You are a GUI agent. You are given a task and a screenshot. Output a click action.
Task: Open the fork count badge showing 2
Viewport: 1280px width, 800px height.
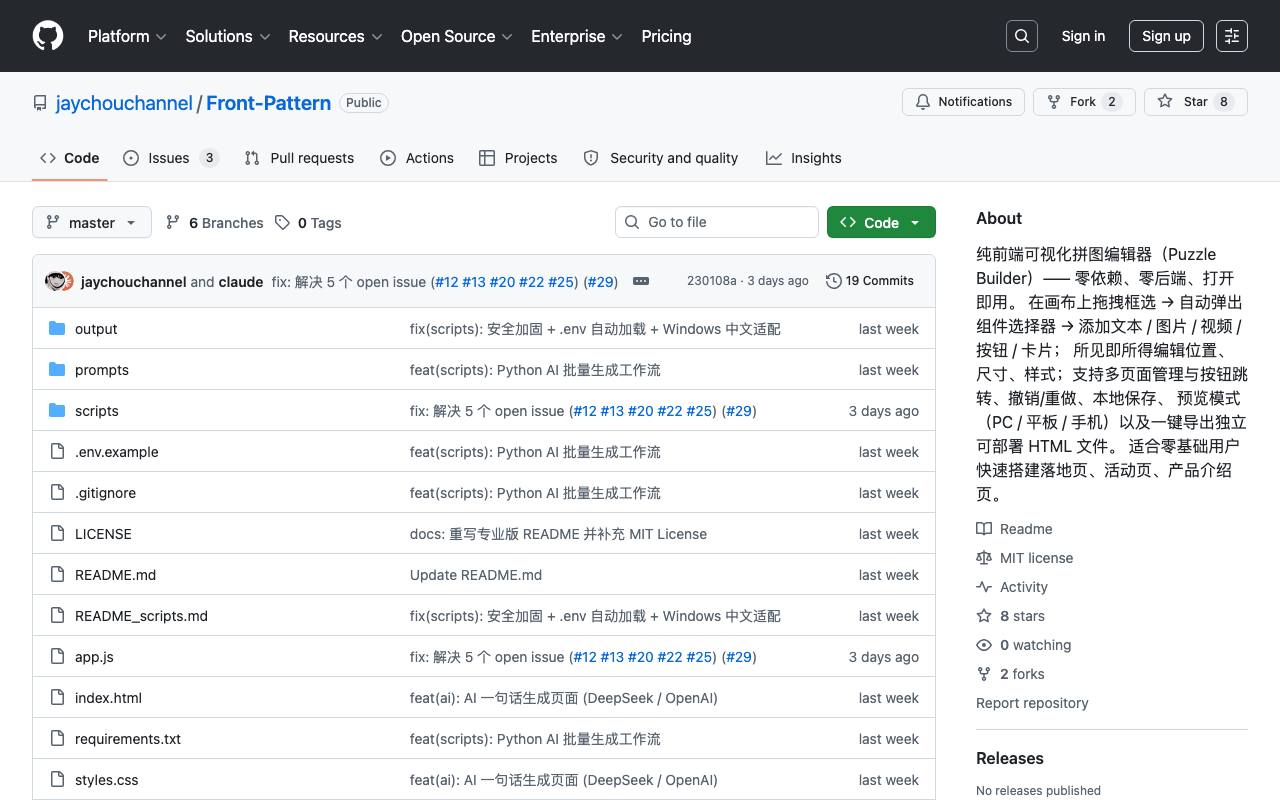click(1112, 102)
